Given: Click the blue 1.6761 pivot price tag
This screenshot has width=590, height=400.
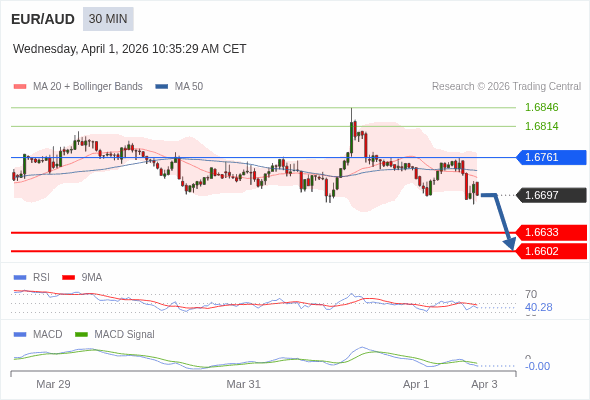Looking at the screenshot, I should pos(551,157).
